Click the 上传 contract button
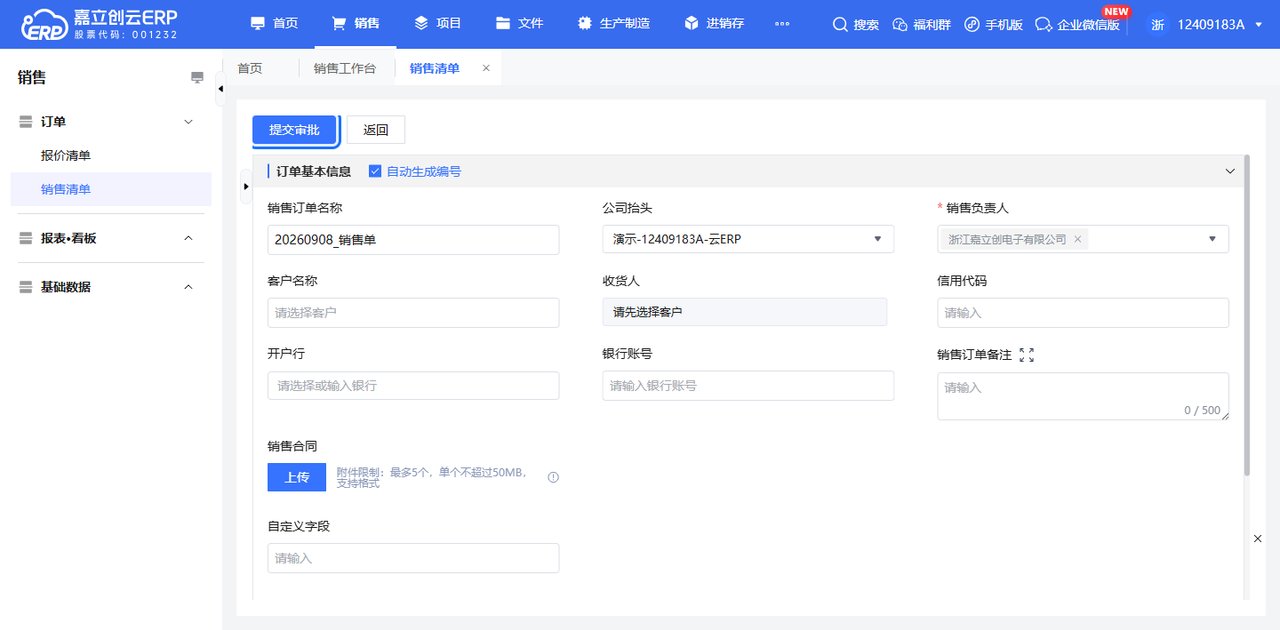The image size is (1280, 630). point(296,477)
